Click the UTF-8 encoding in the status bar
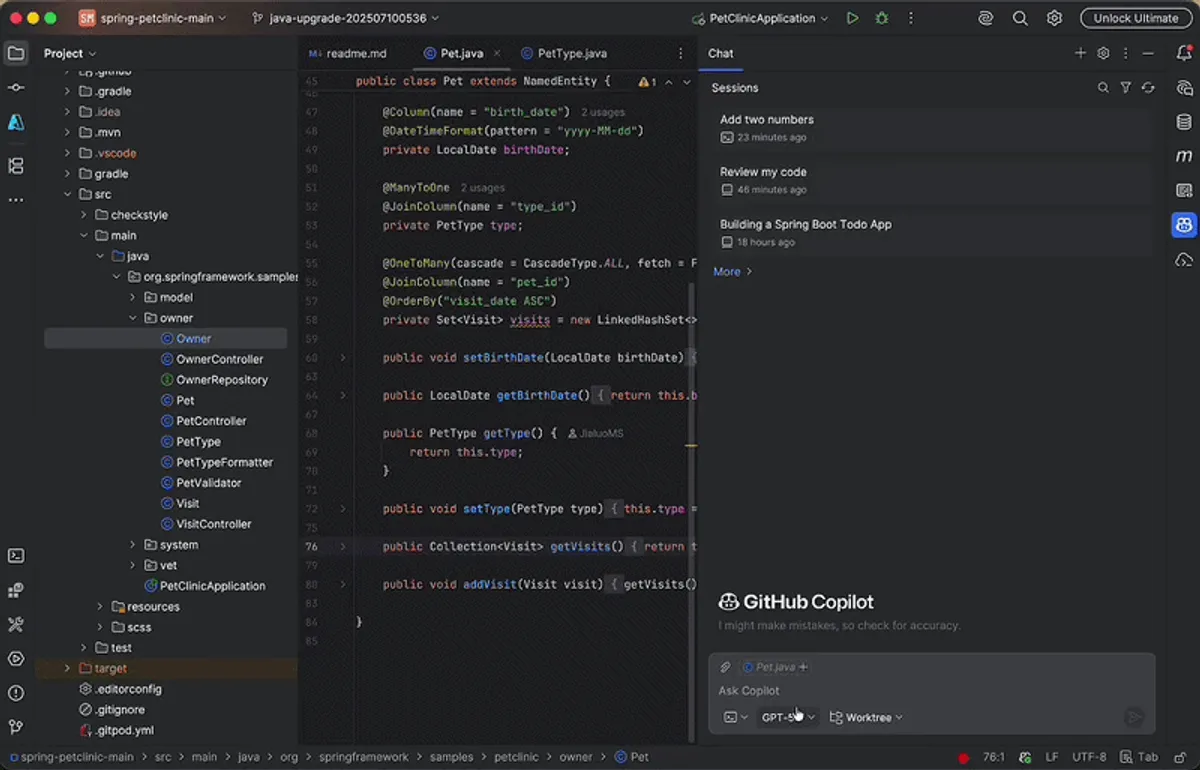This screenshot has width=1200, height=770. pyautogui.click(x=1088, y=758)
